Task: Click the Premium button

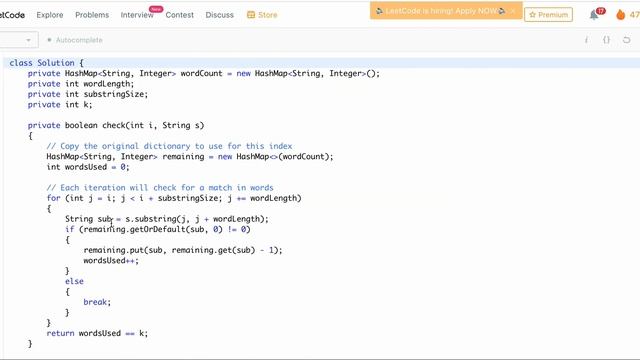Action: [x=548, y=15]
